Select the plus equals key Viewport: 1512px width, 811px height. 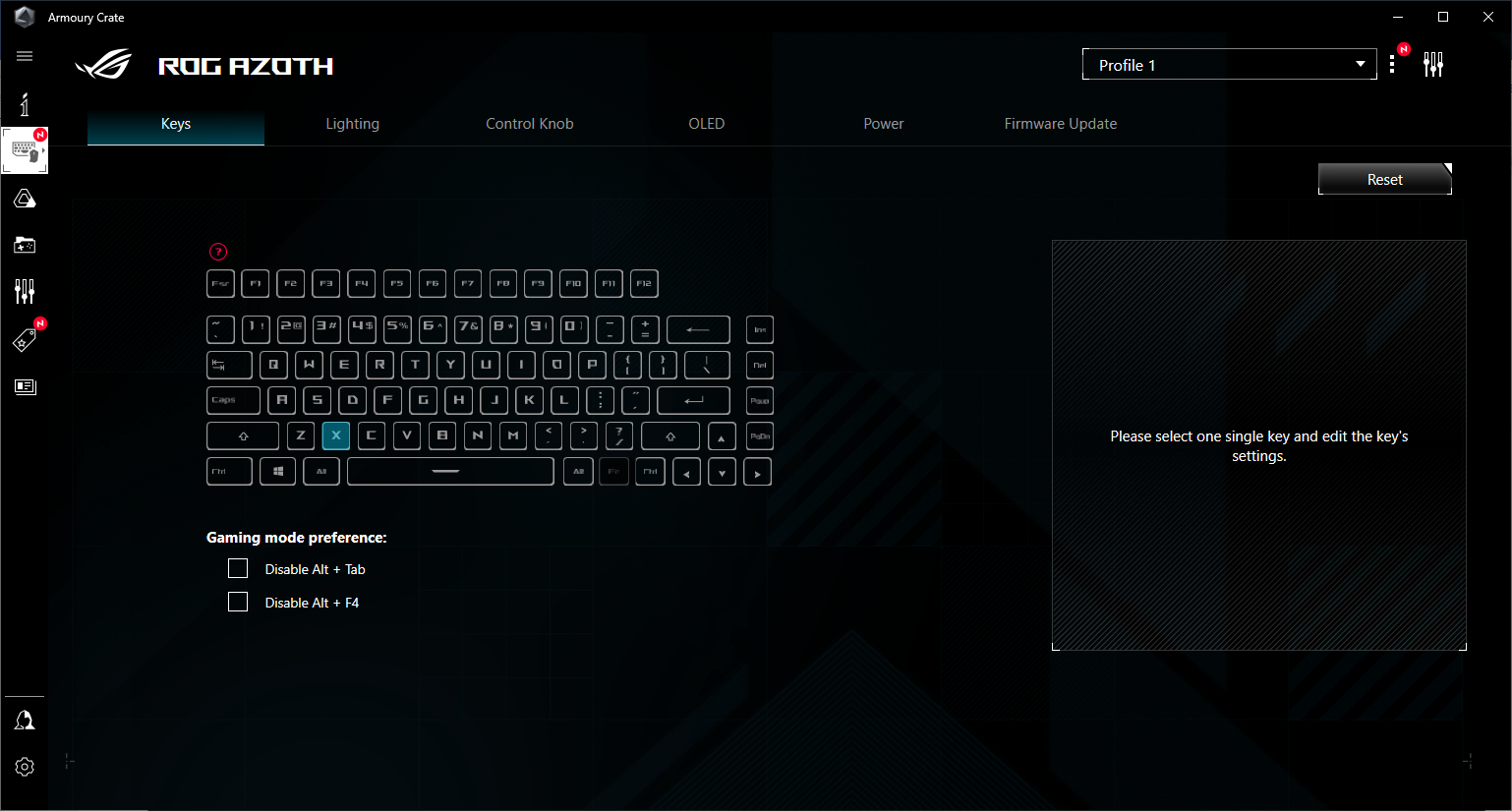point(645,329)
